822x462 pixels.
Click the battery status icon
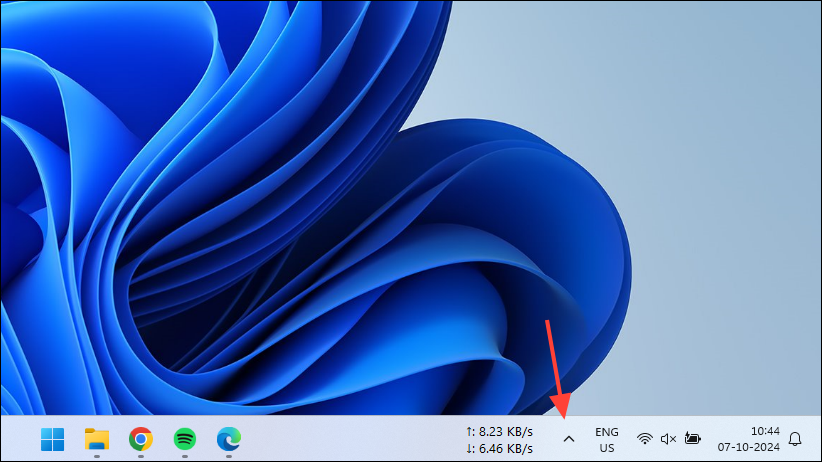pyautogui.click(x=693, y=438)
